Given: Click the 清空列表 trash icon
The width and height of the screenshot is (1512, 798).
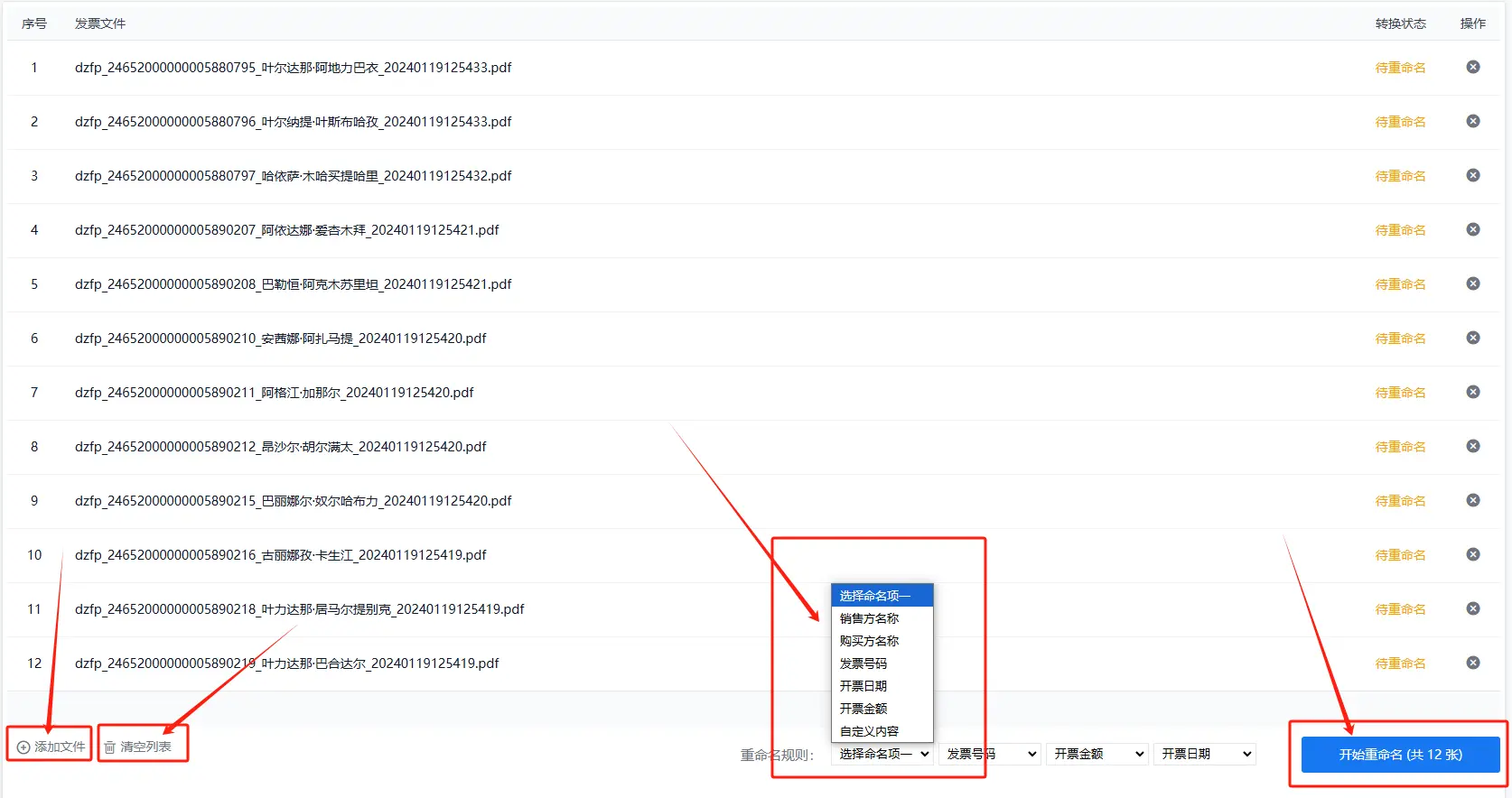Looking at the screenshot, I should (x=109, y=747).
